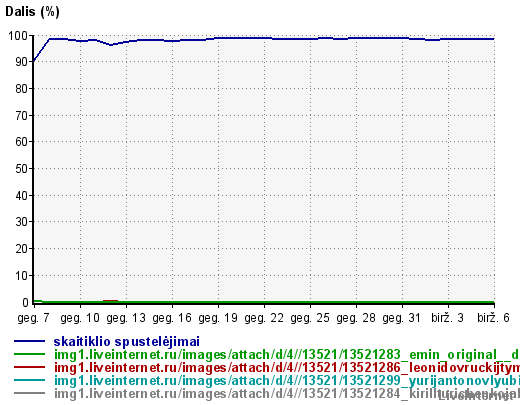Viewport: 520px width, 405px height.
Task: Click the red bump near geg. 12
Action: (x=110, y=301)
